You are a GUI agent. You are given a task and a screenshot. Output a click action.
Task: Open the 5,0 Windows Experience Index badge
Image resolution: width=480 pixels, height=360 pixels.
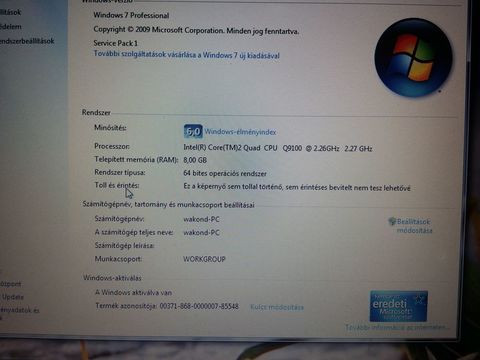pos(193,131)
